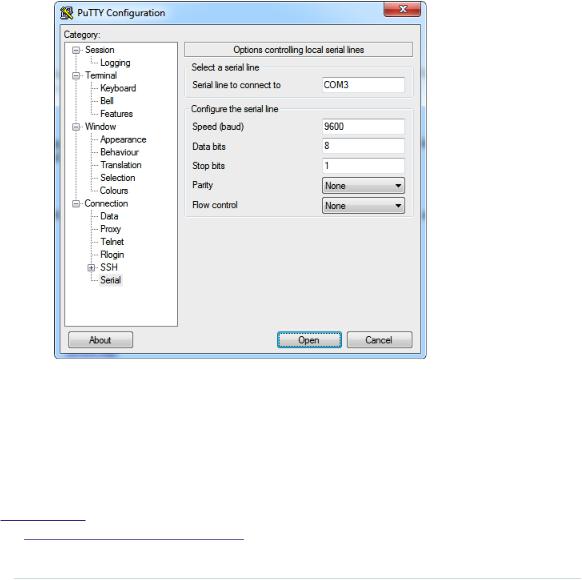
Task: Collapse the Window tree node
Action: pos(76,127)
